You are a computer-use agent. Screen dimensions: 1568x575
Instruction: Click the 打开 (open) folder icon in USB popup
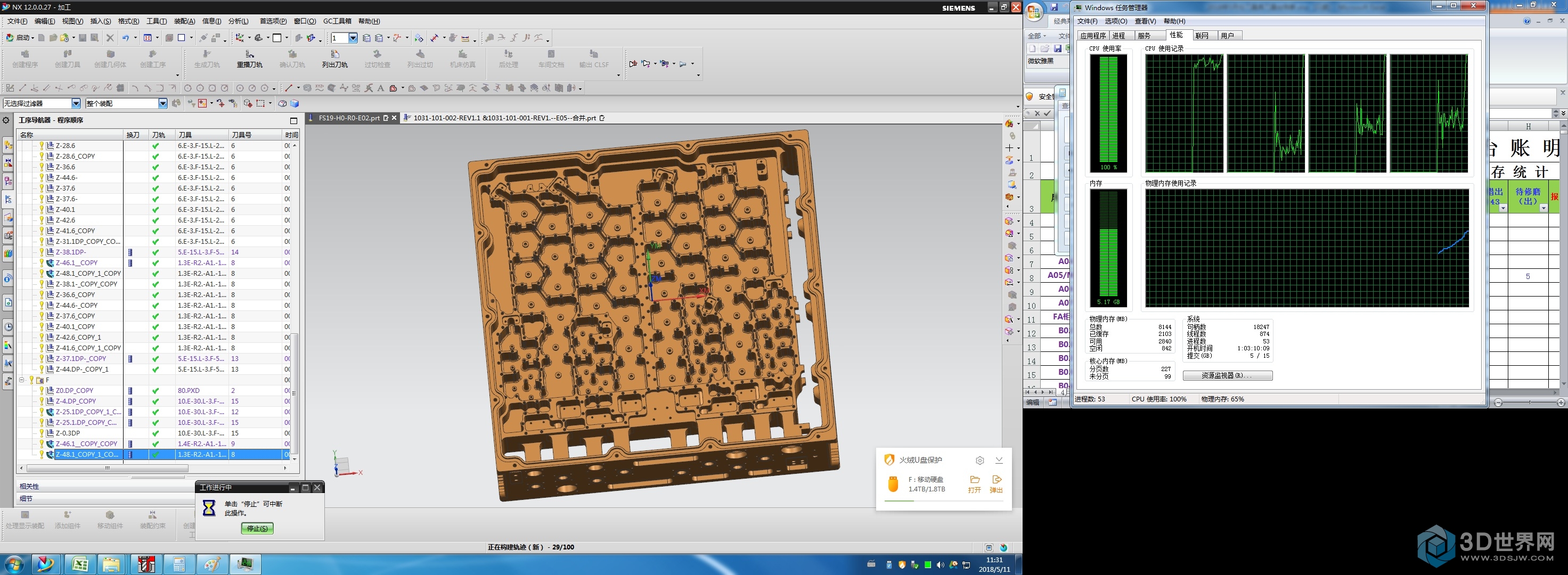975,484
